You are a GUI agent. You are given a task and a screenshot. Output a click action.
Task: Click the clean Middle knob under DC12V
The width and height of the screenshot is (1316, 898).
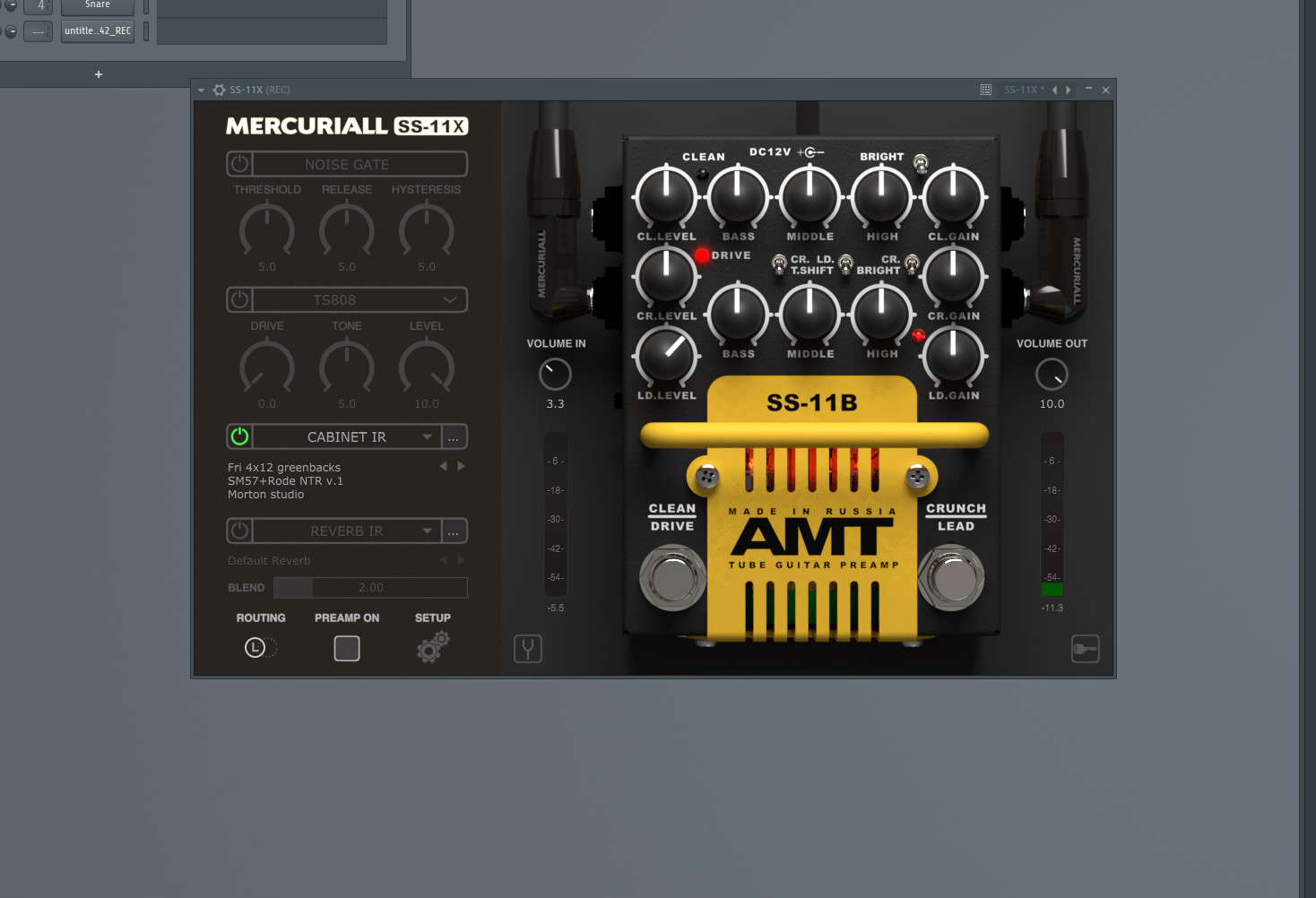click(810, 196)
